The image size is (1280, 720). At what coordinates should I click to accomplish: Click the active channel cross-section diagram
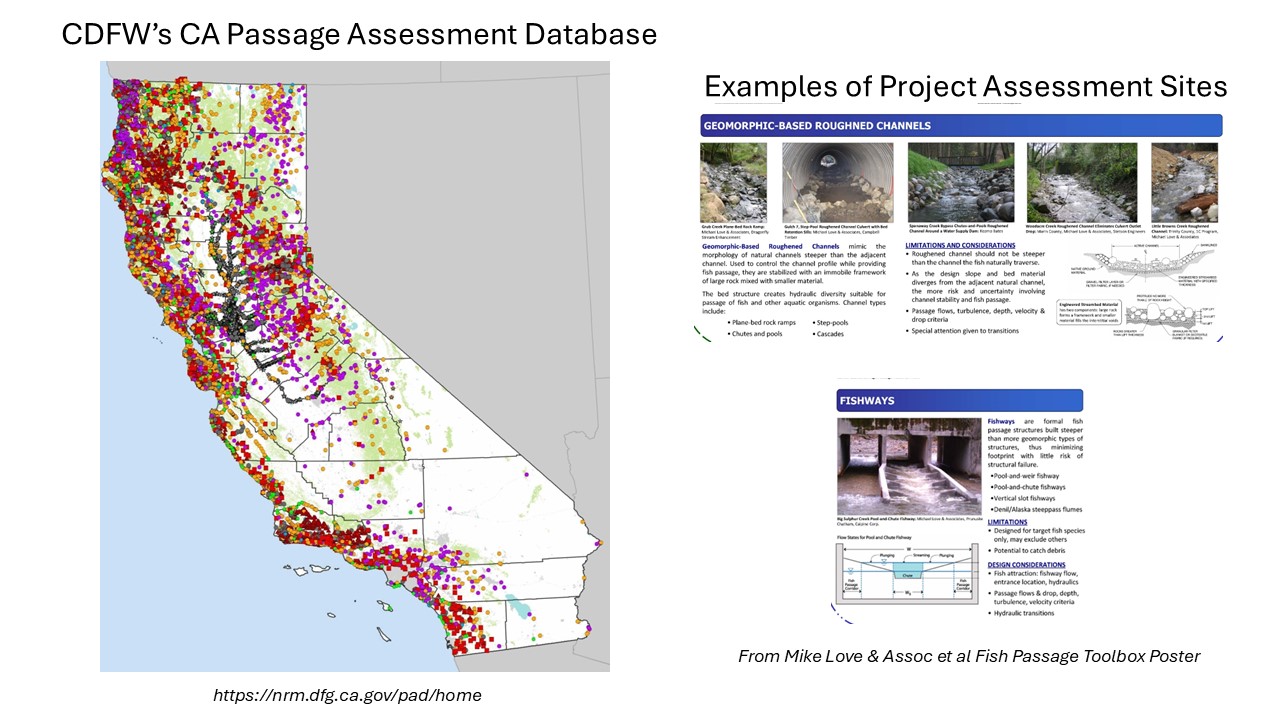point(1144,264)
